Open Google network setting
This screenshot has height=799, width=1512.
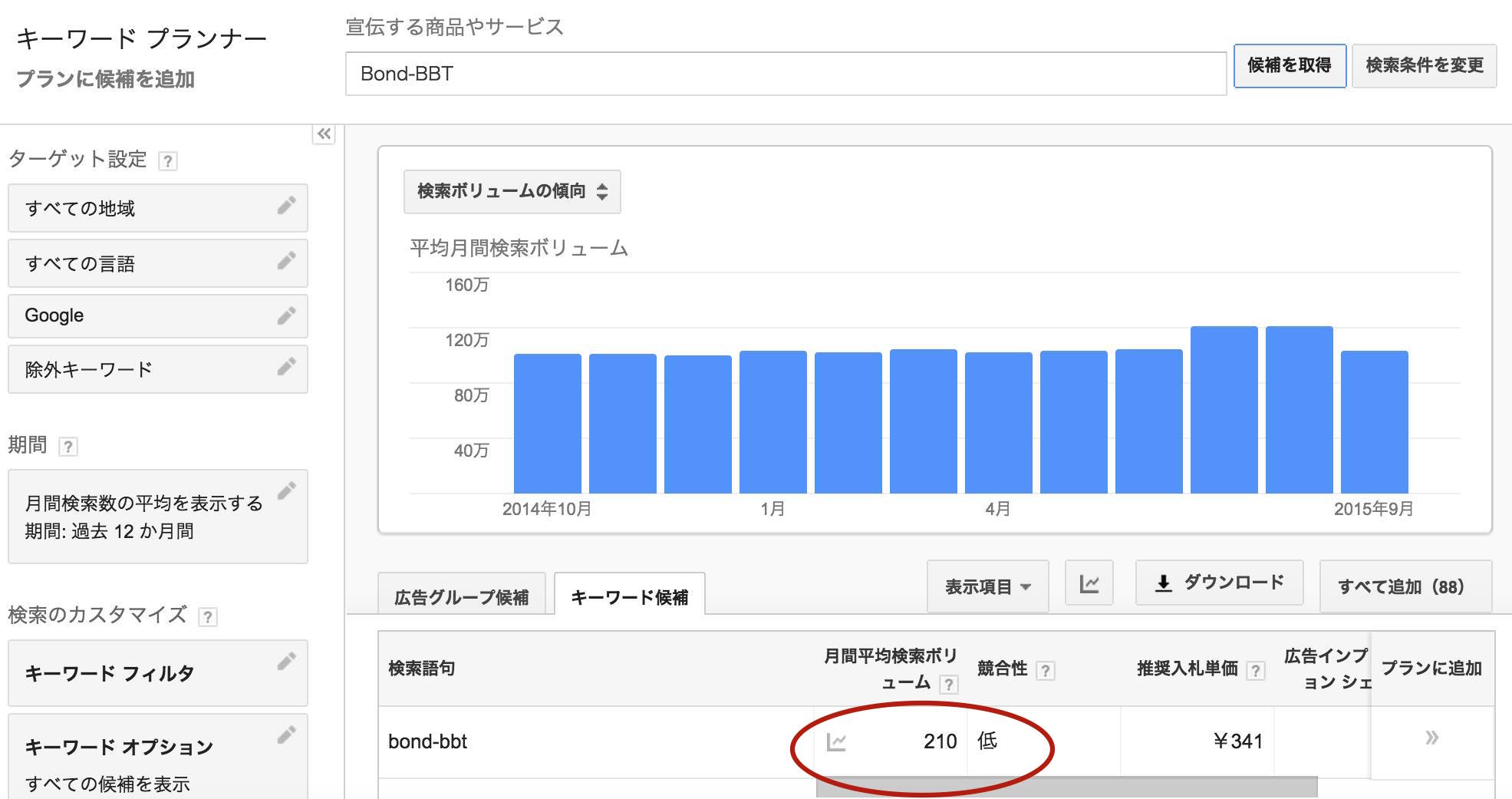(158, 316)
